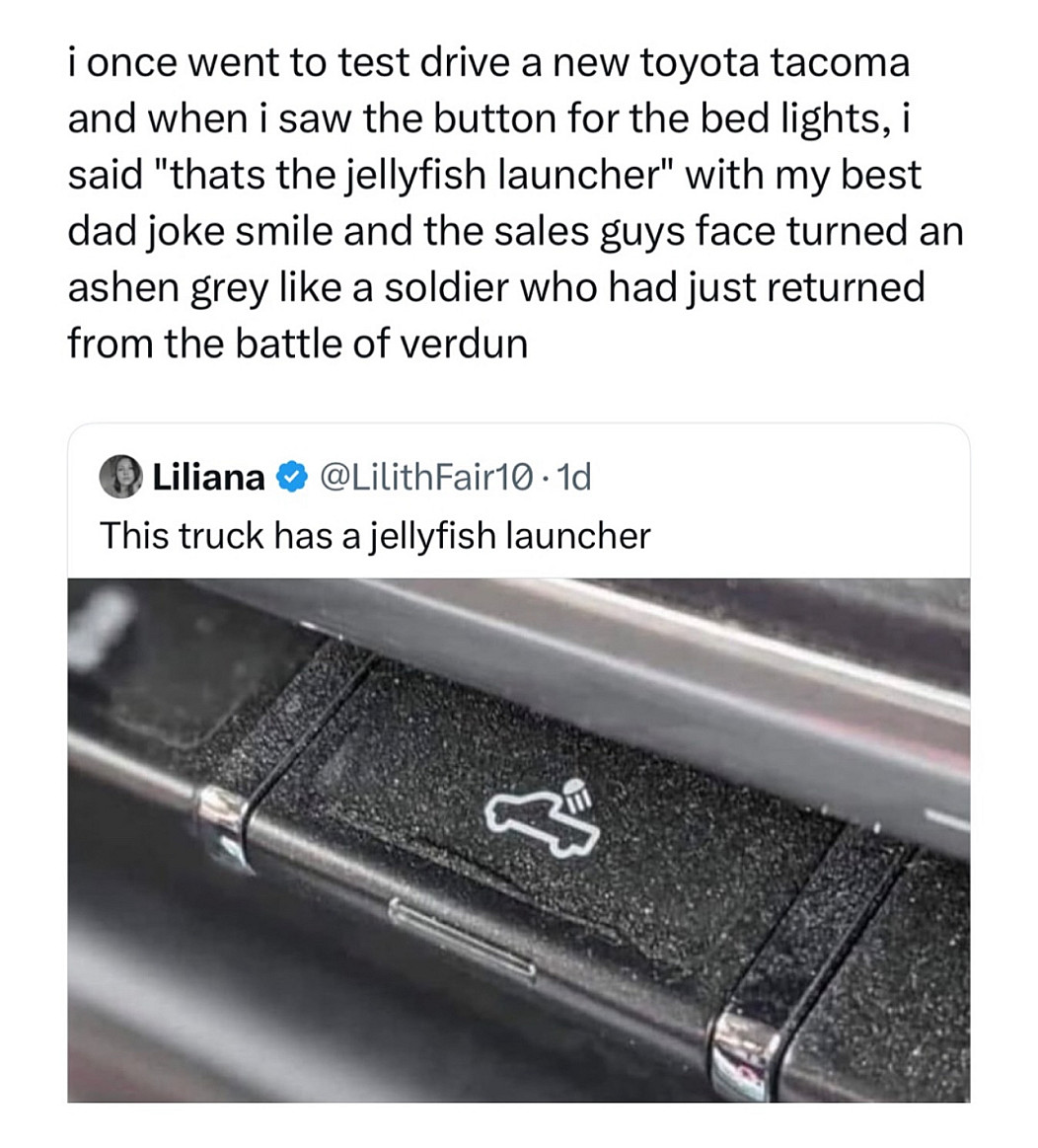Click the white dash at photo's right edge
The image size is (1038, 1148).
click(x=948, y=819)
